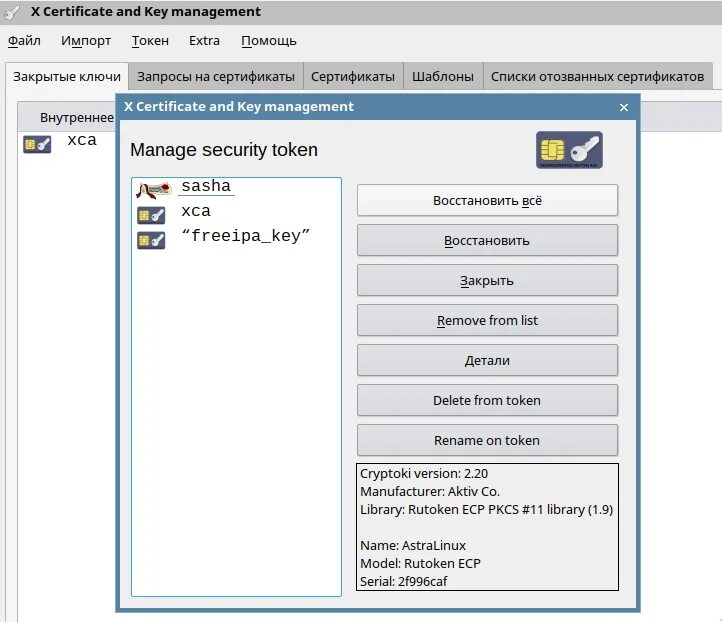This screenshot has width=722, height=622.
Task: Click the Name: AstraLinux line
Action: [x=413, y=546]
